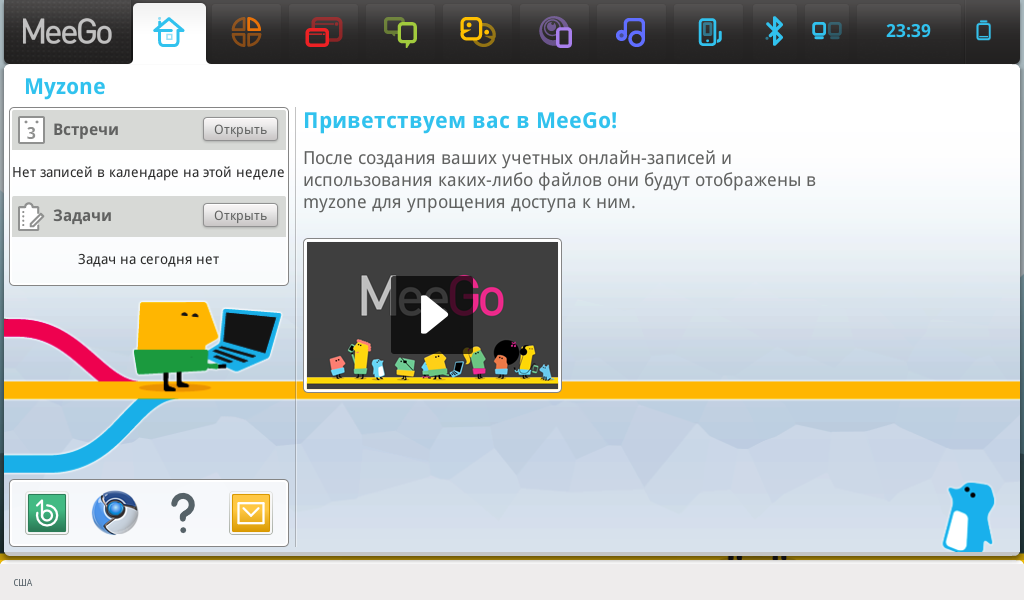Click Открыть button next to Задачи
Screen dimensions: 1024x600
[240, 215]
